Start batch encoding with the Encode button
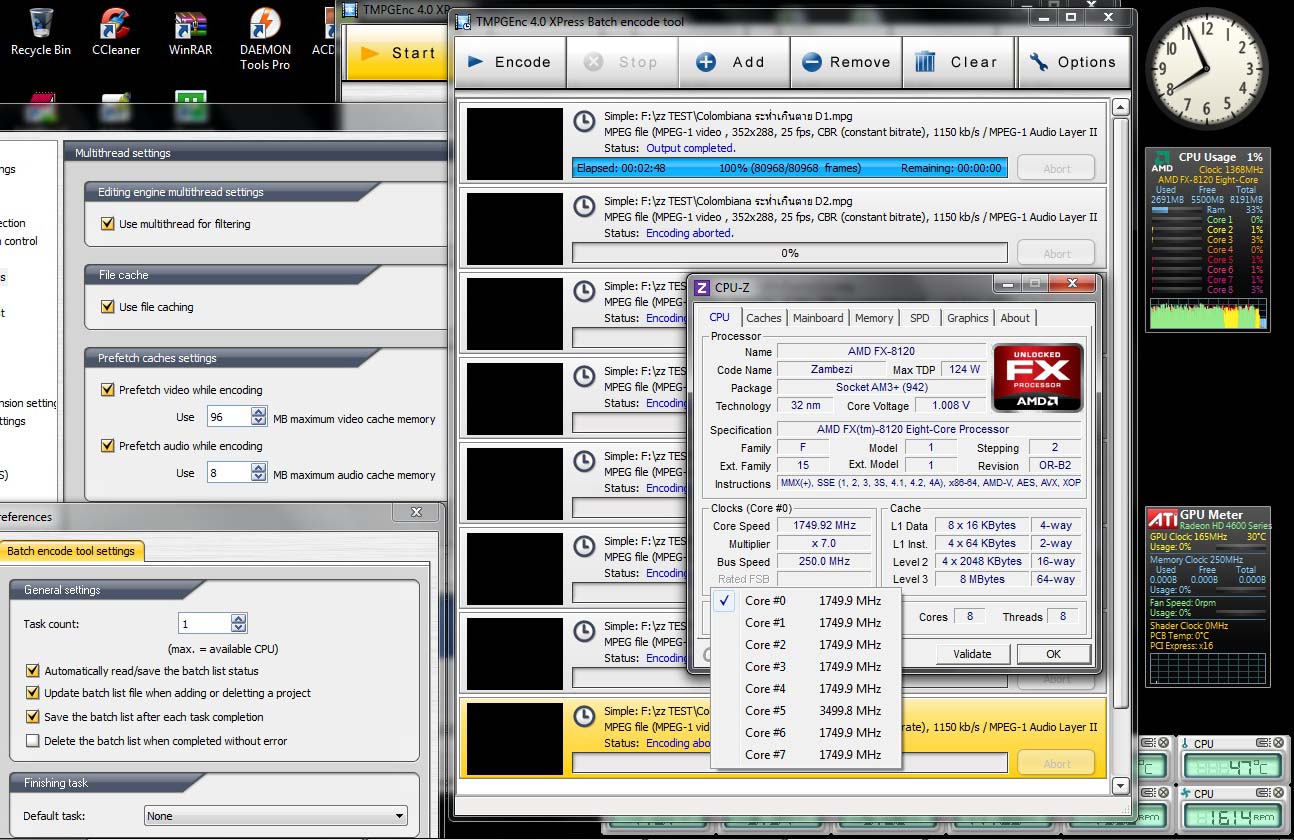The image size is (1294, 840). (510, 62)
